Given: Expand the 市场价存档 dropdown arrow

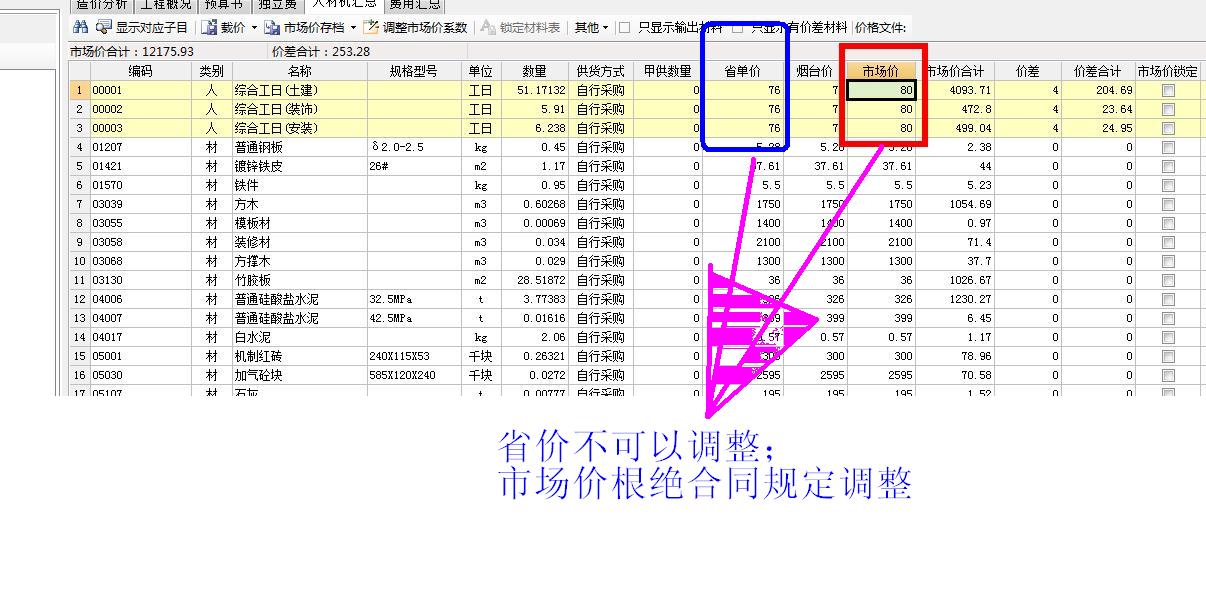Looking at the screenshot, I should click(353, 28).
